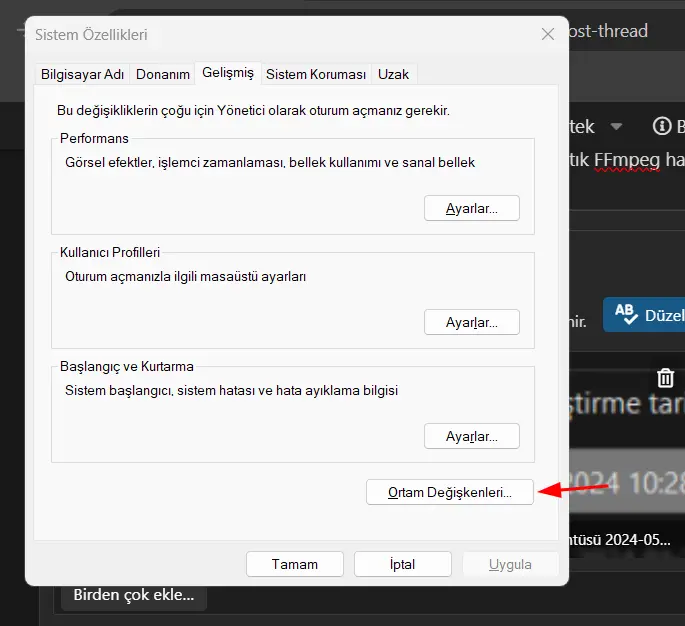Click the AB spell-check Düzel button
Viewport: 685px width, 626px height.
pyautogui.click(x=644, y=315)
